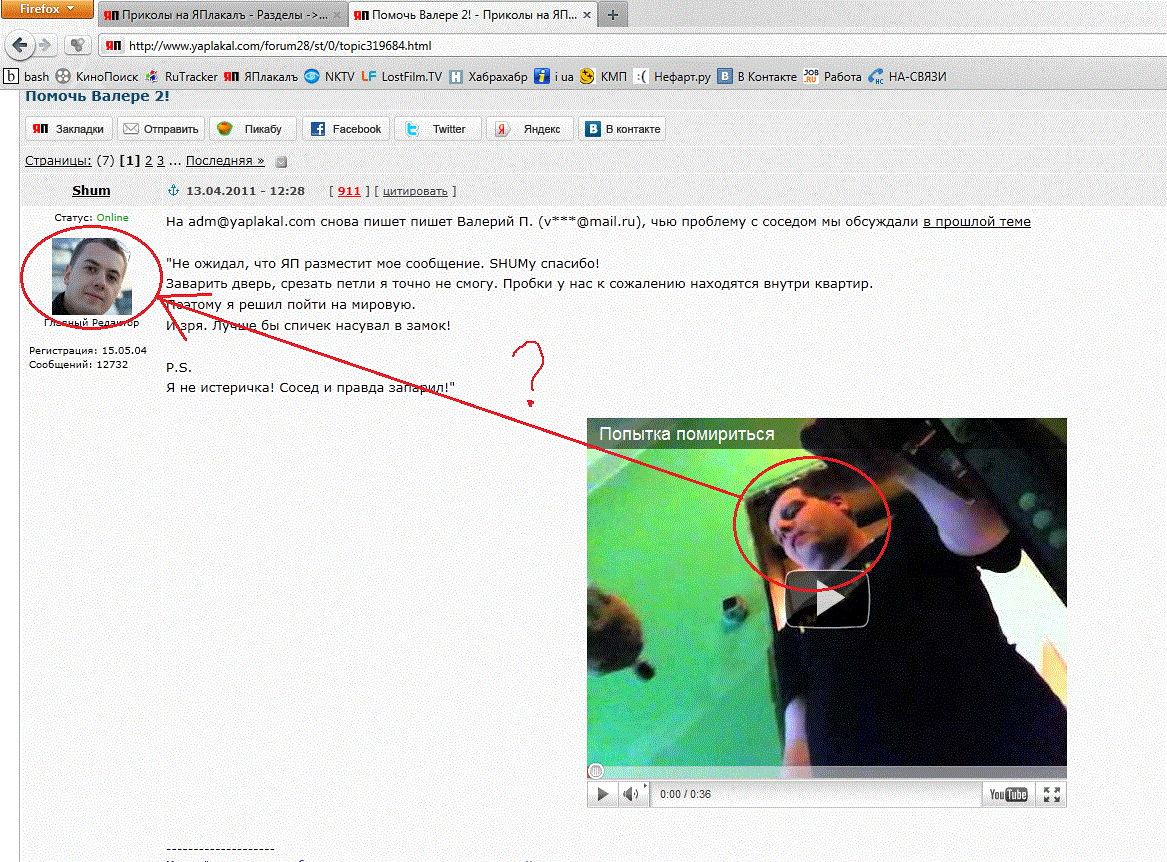Share the topic to Пикабу
Screen dimensions: 1167x862
pos(252,129)
